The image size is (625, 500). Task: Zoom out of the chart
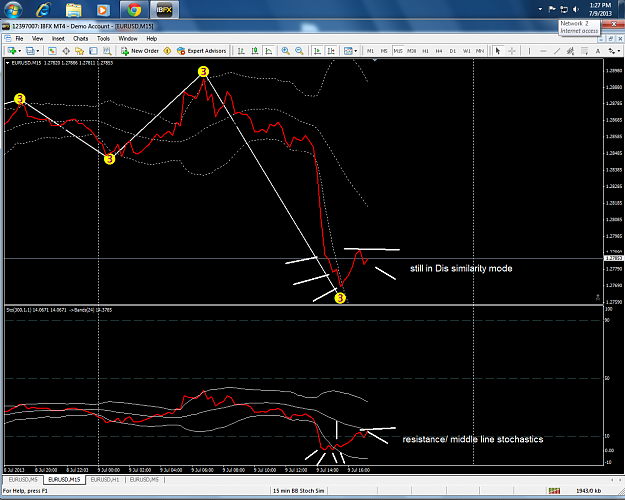pyautogui.click(x=299, y=51)
